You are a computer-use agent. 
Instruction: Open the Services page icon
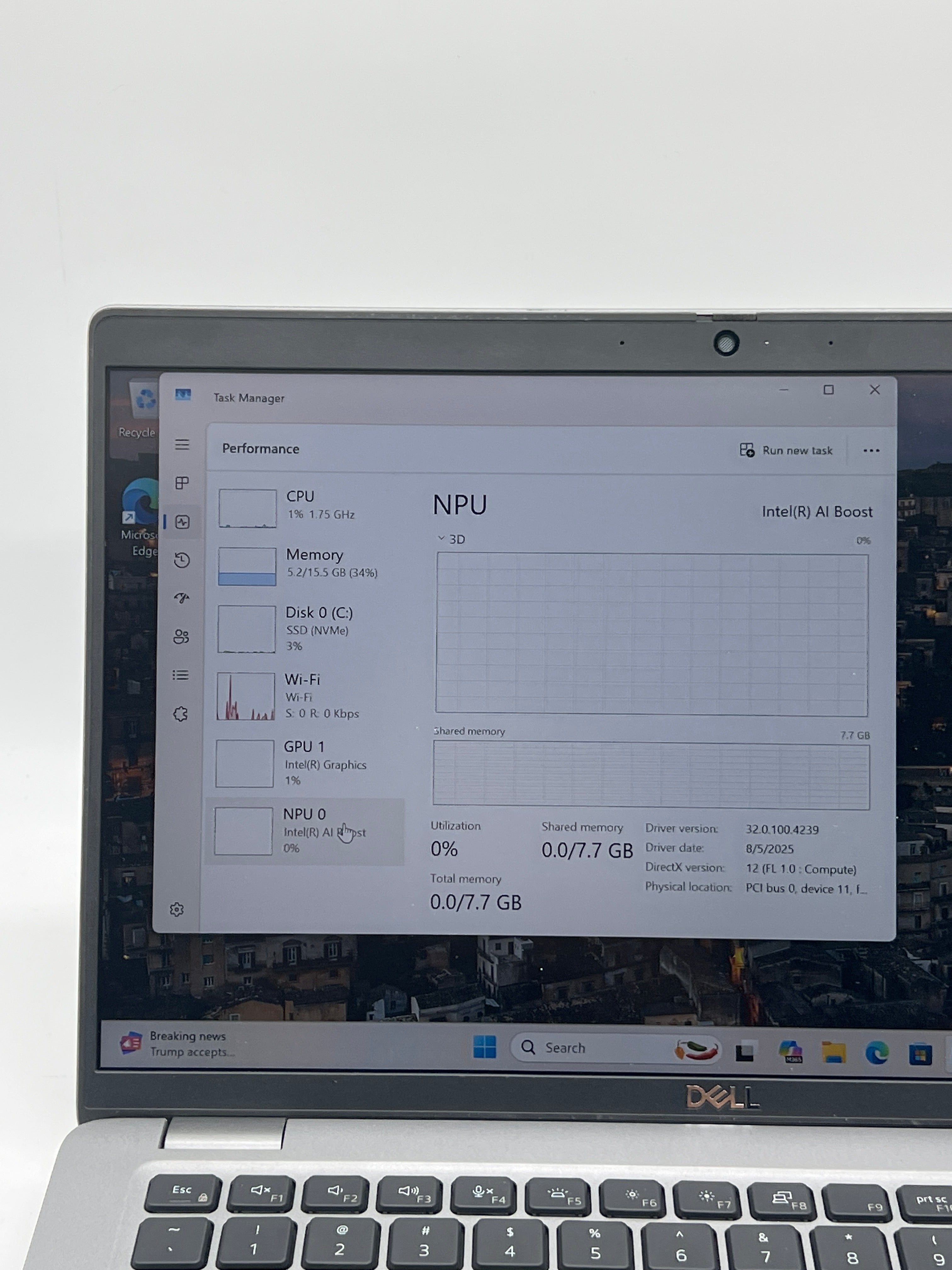(x=180, y=714)
